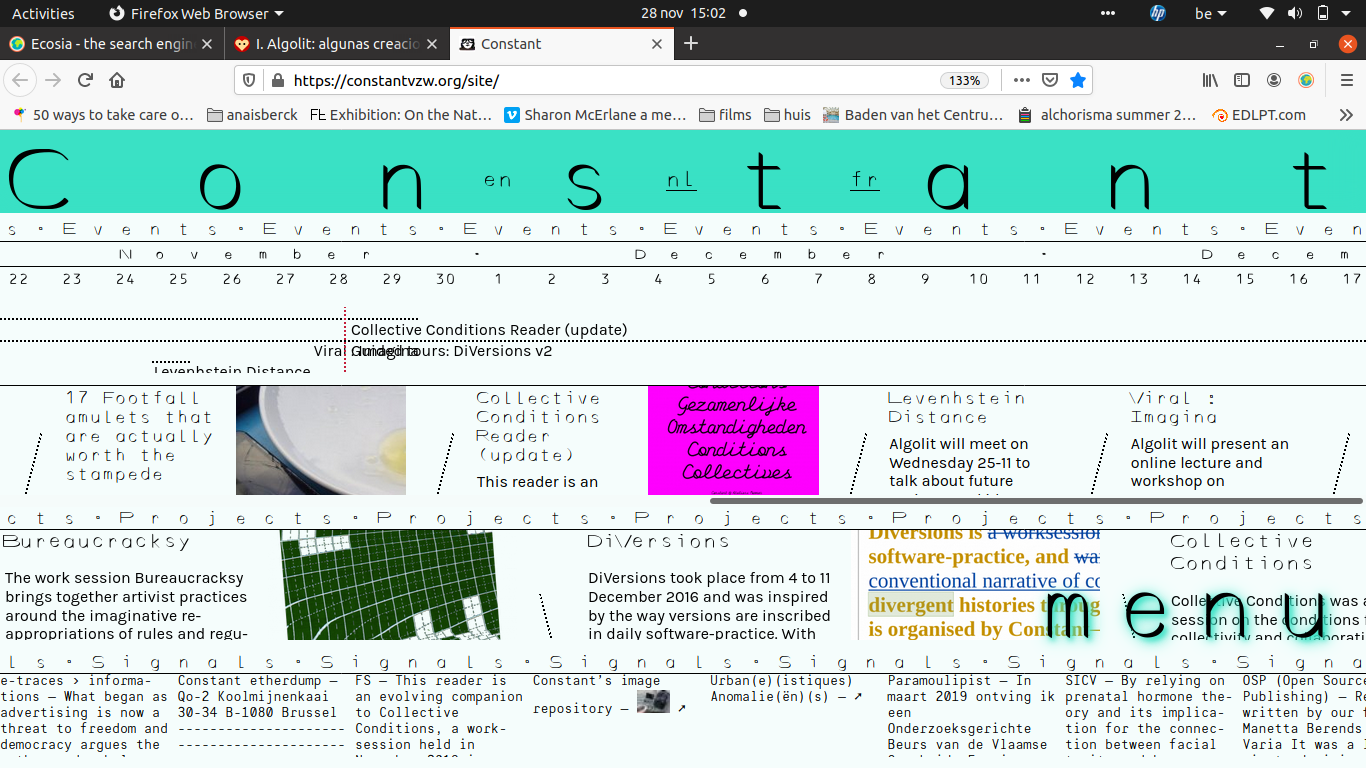
Task: Open the Firefox hamburger menu
Action: coord(1347,80)
